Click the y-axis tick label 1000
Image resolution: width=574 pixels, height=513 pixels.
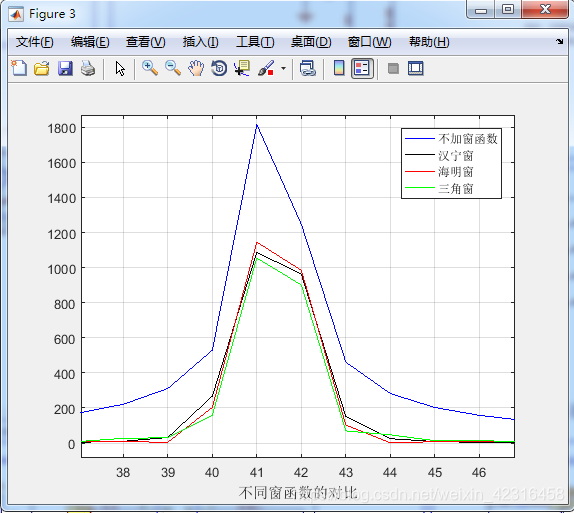coord(62,269)
